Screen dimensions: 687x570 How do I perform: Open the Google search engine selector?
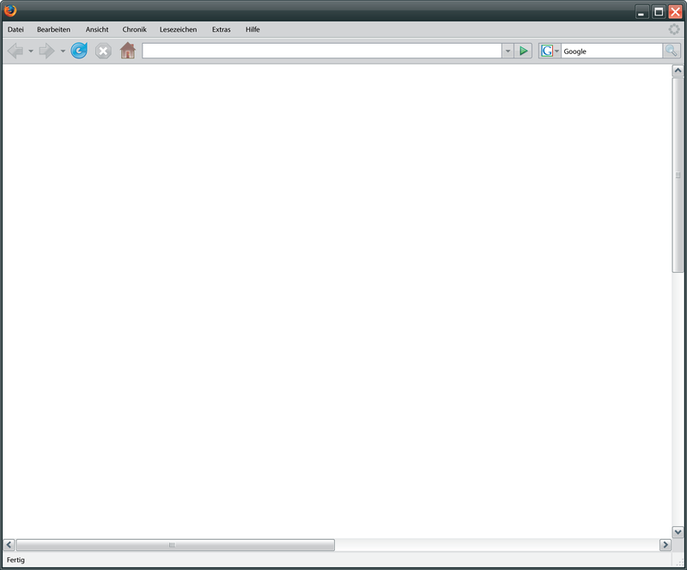click(549, 51)
